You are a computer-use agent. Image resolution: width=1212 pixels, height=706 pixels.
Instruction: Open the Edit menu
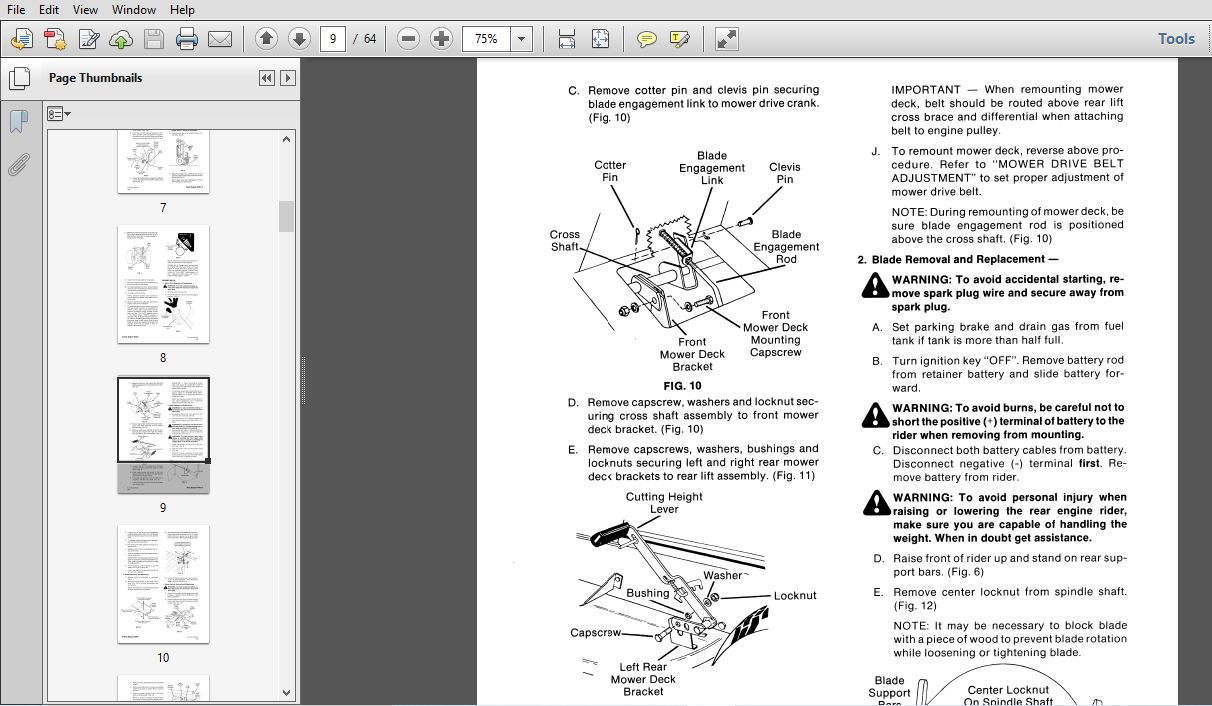click(48, 9)
